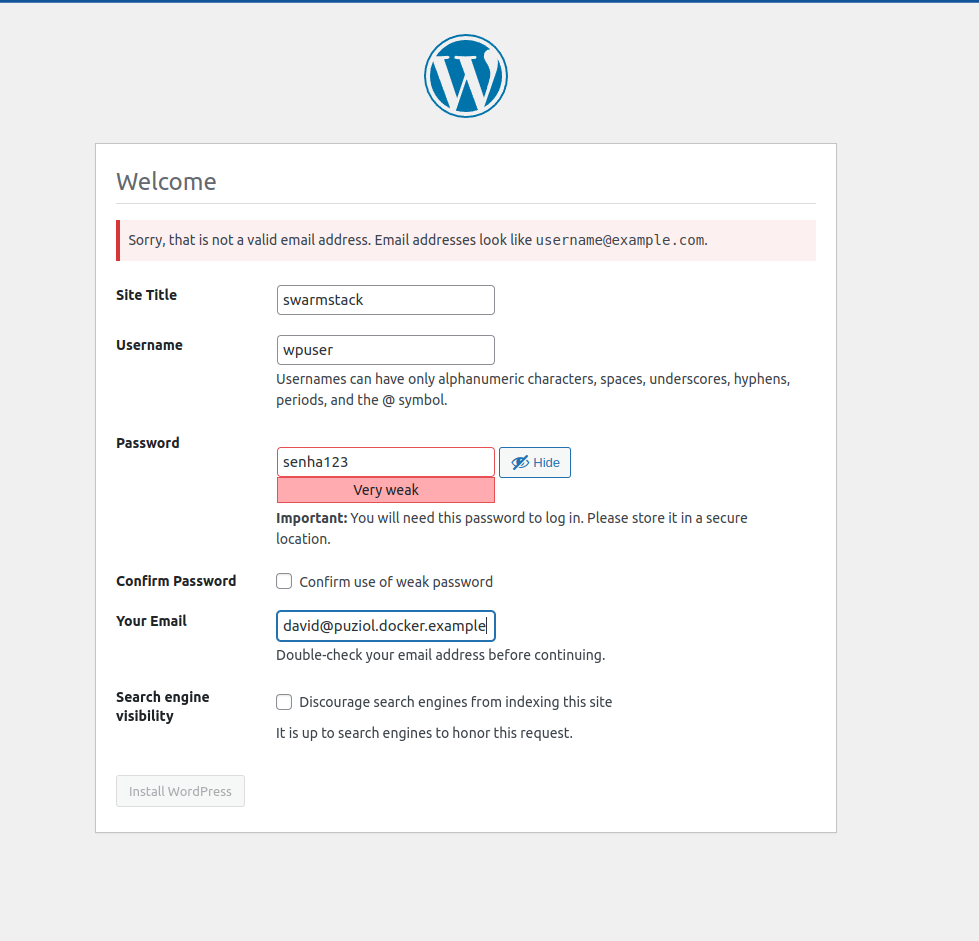The width and height of the screenshot is (979, 941).
Task: Select the Search engine visibility label
Action: [162, 706]
